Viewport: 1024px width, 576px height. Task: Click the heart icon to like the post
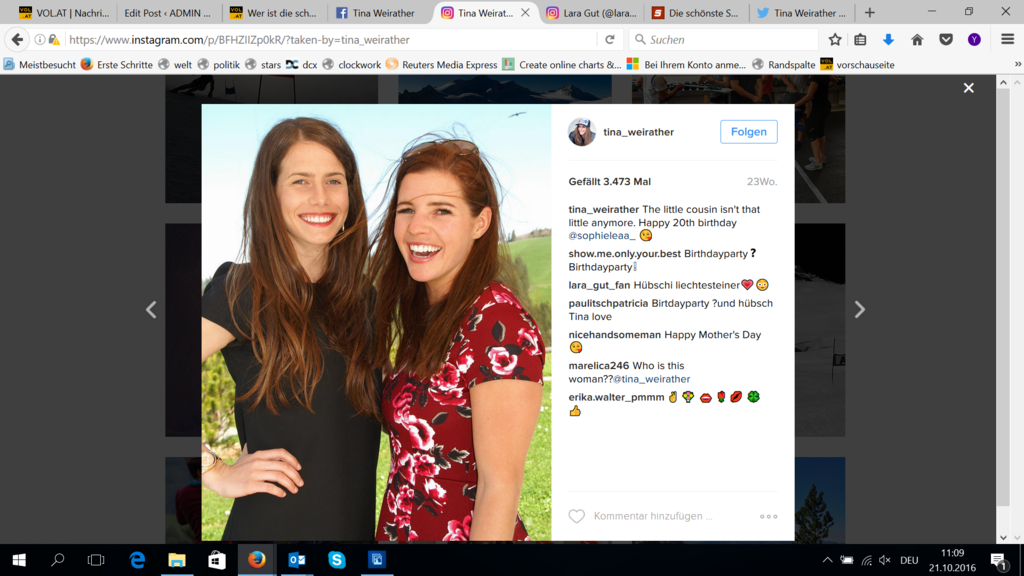(576, 516)
